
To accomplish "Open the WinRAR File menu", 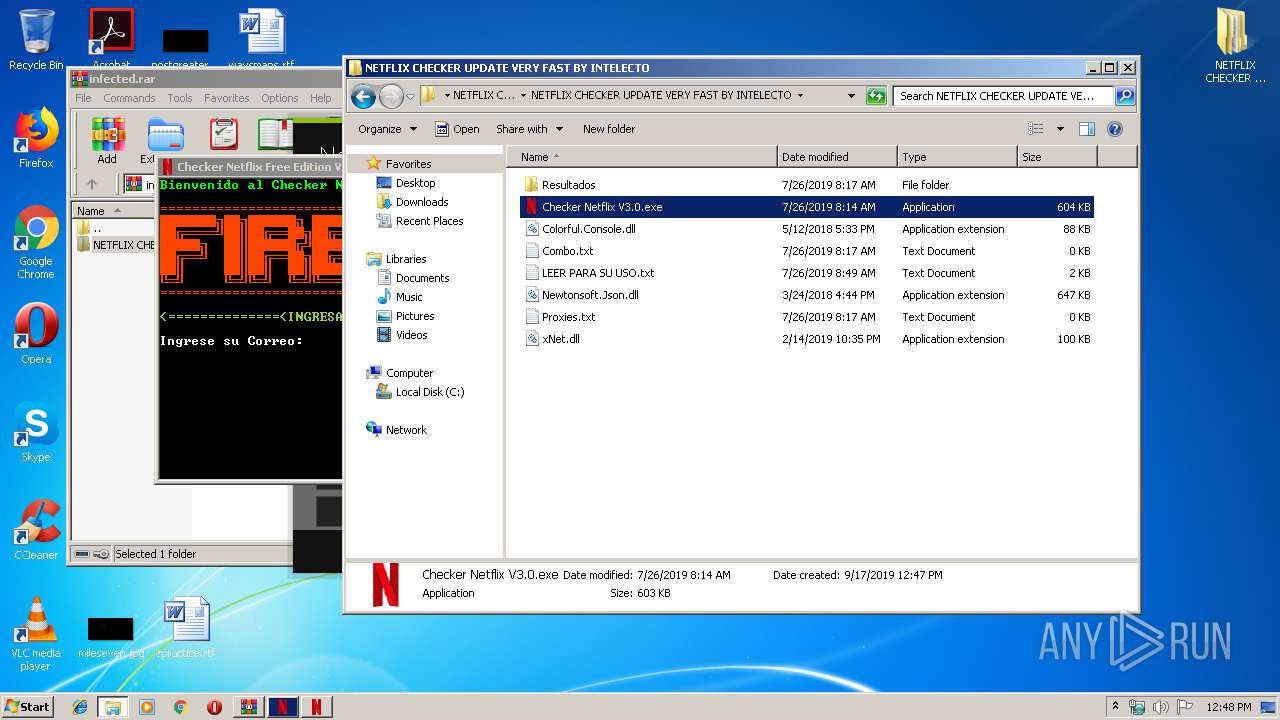I will point(83,98).
